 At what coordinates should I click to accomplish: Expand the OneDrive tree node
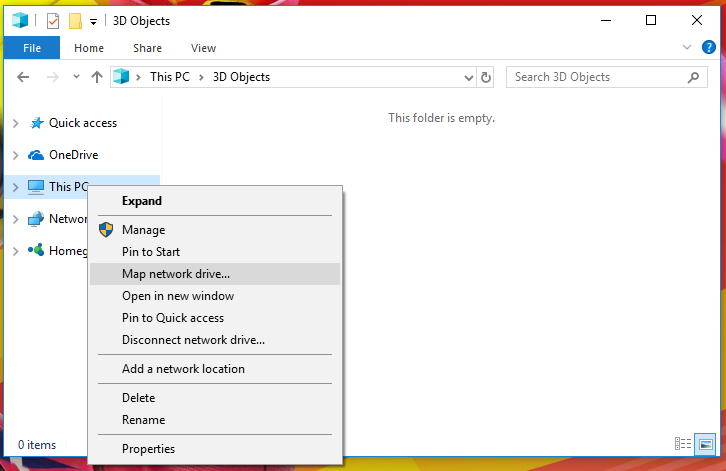click(15, 155)
